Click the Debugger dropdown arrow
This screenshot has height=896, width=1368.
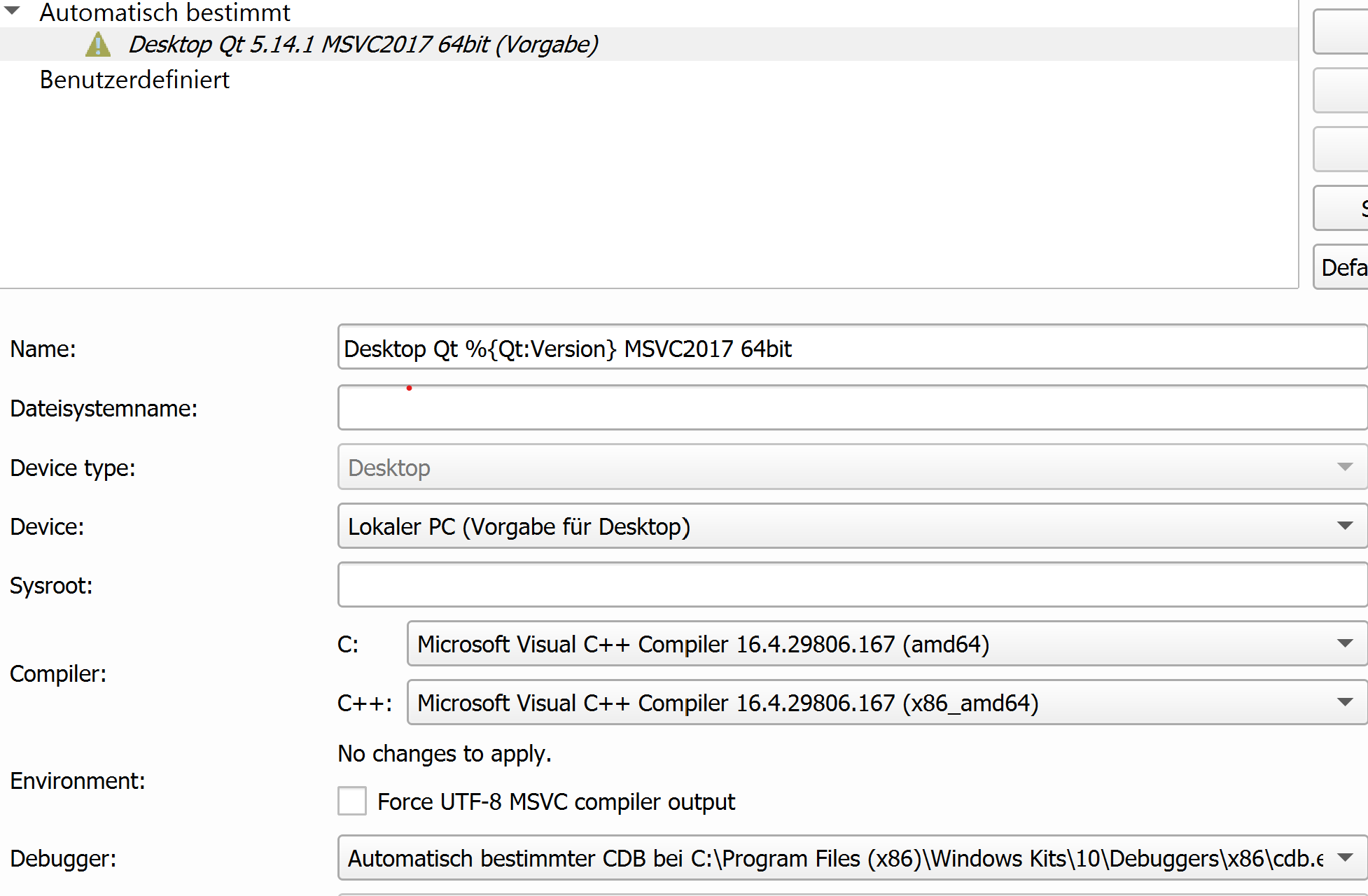[1344, 858]
